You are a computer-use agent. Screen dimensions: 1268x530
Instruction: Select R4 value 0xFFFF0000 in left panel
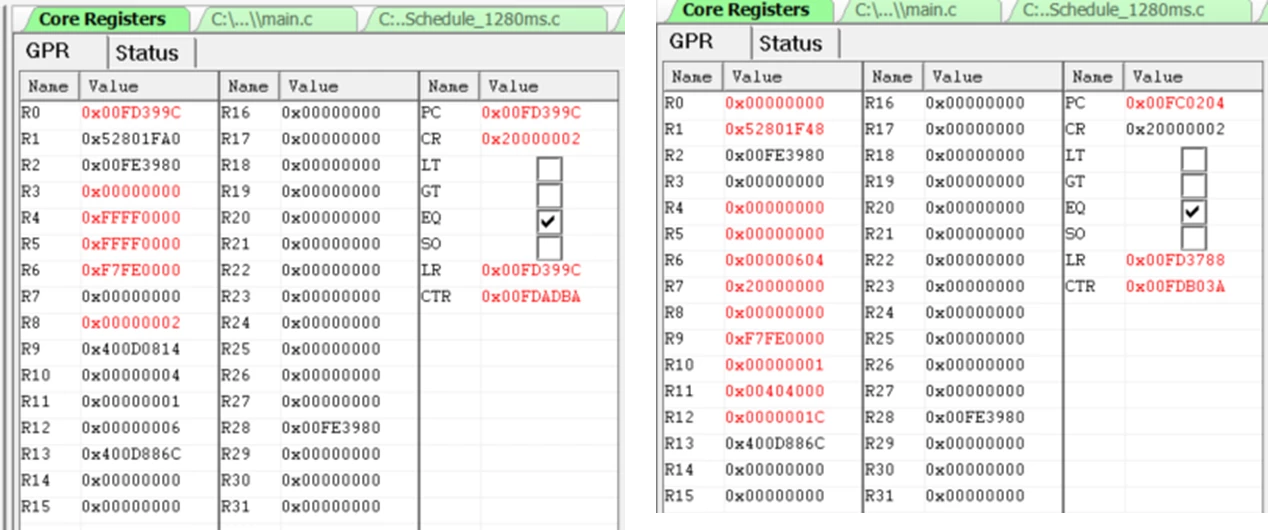point(131,218)
